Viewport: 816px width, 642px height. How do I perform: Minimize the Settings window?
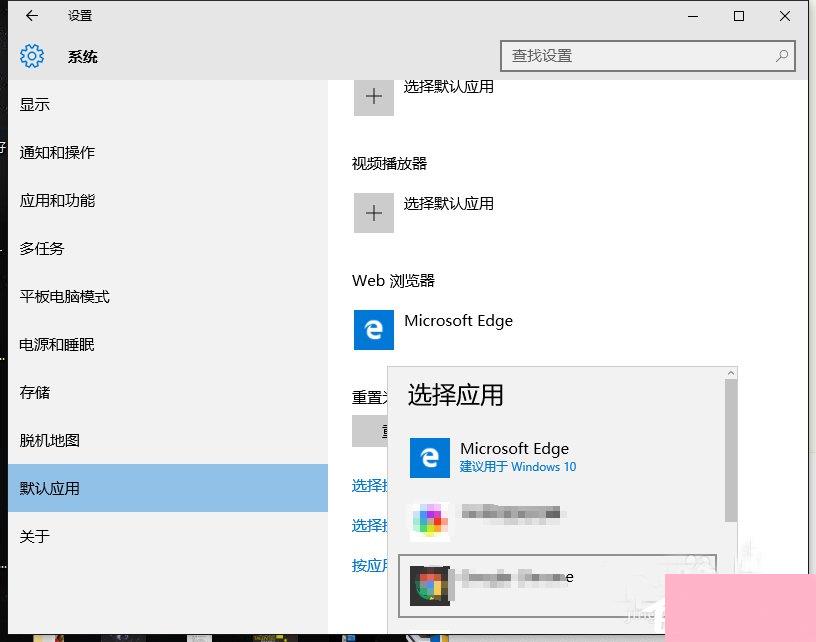pyautogui.click(x=693, y=16)
